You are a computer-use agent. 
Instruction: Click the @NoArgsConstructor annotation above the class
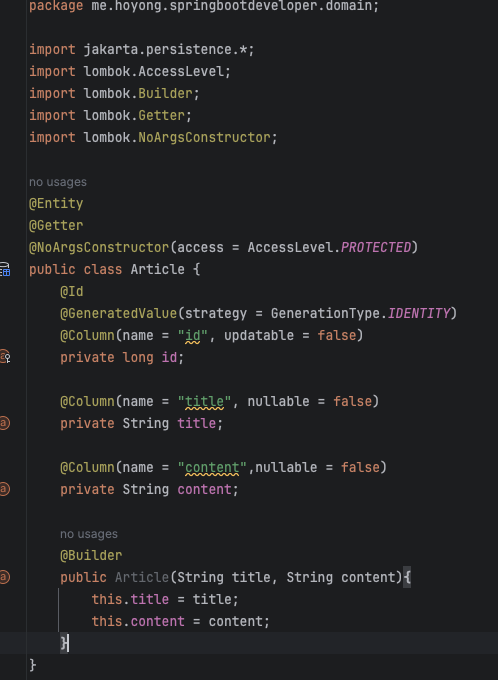[x=99, y=248]
